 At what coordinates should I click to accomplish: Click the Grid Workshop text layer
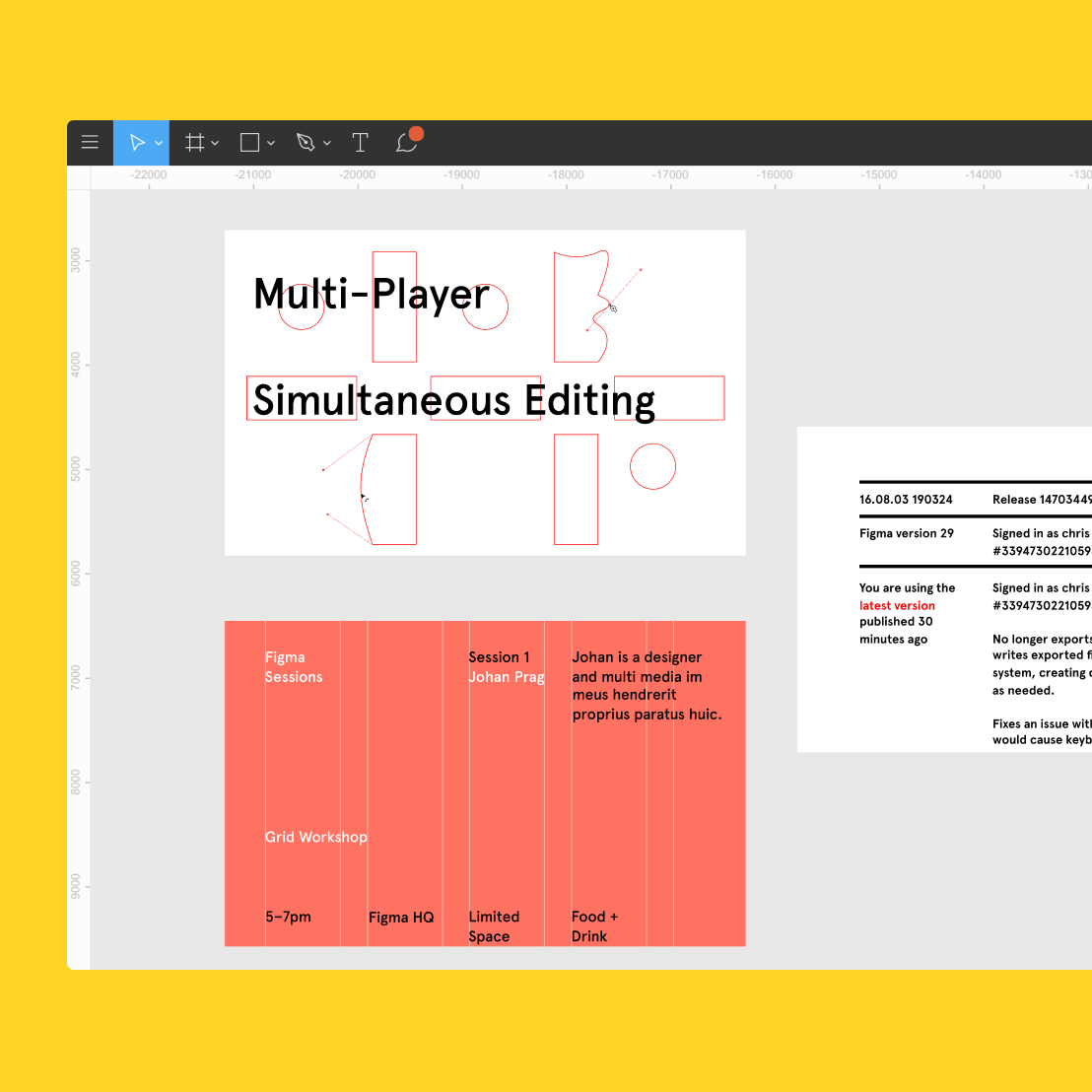click(315, 837)
